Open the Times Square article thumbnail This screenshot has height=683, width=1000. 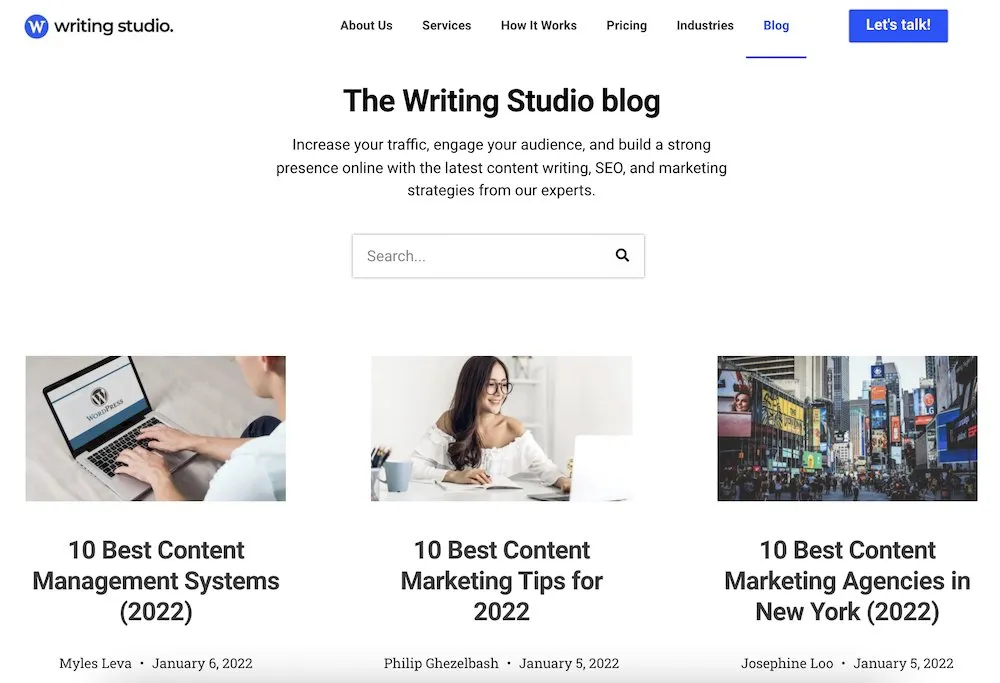pos(847,428)
